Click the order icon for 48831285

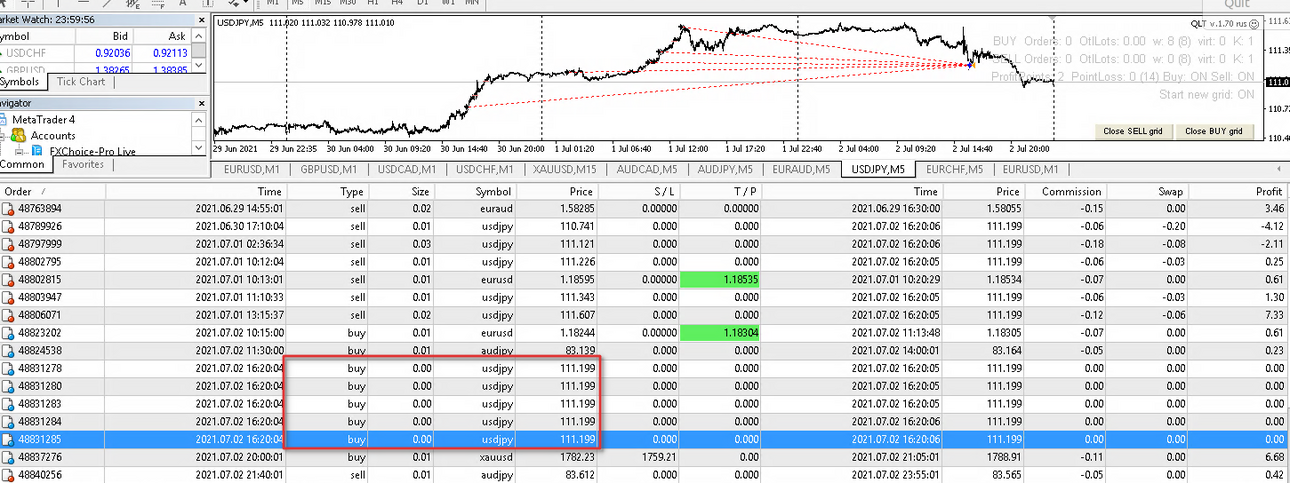click(x=9, y=440)
